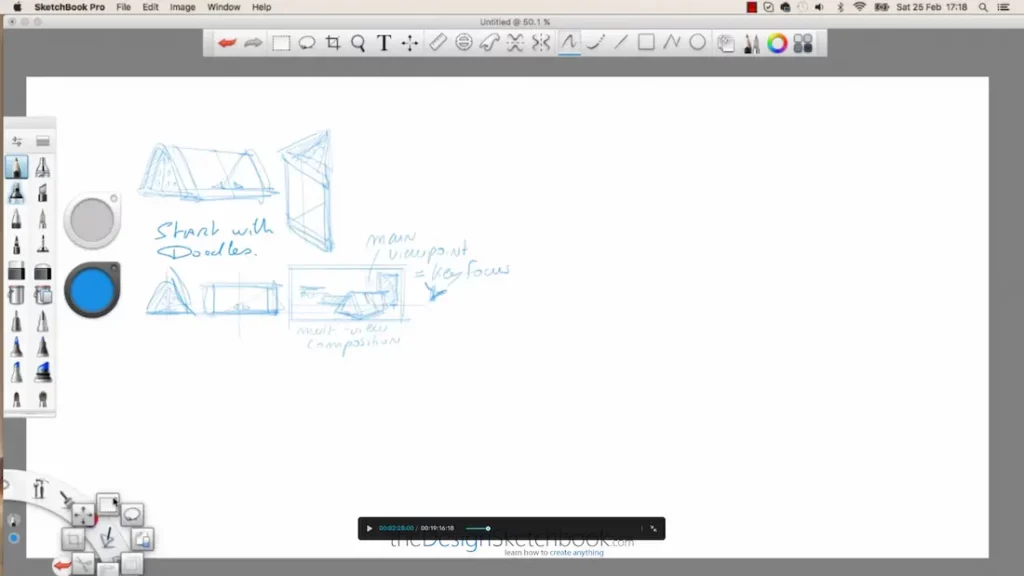Screen dimensions: 1024x576
Task: Choose the lasso selection tool
Action: point(307,43)
